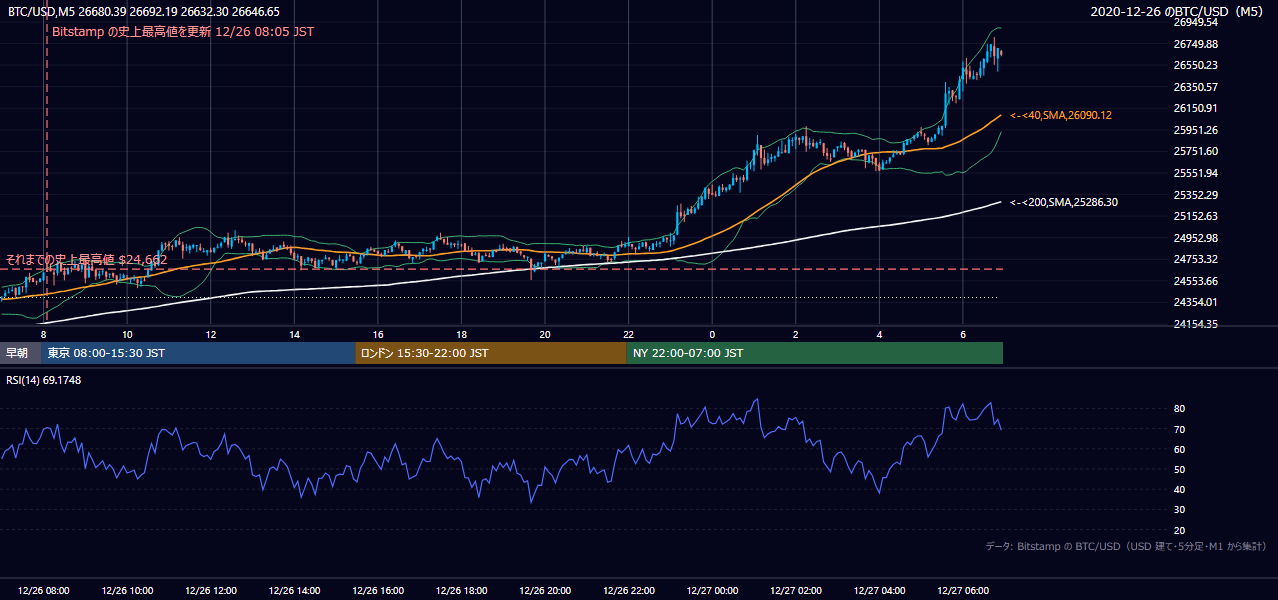
Task: Click the hour tick '22' under the price chart
Action: pyautogui.click(x=628, y=334)
